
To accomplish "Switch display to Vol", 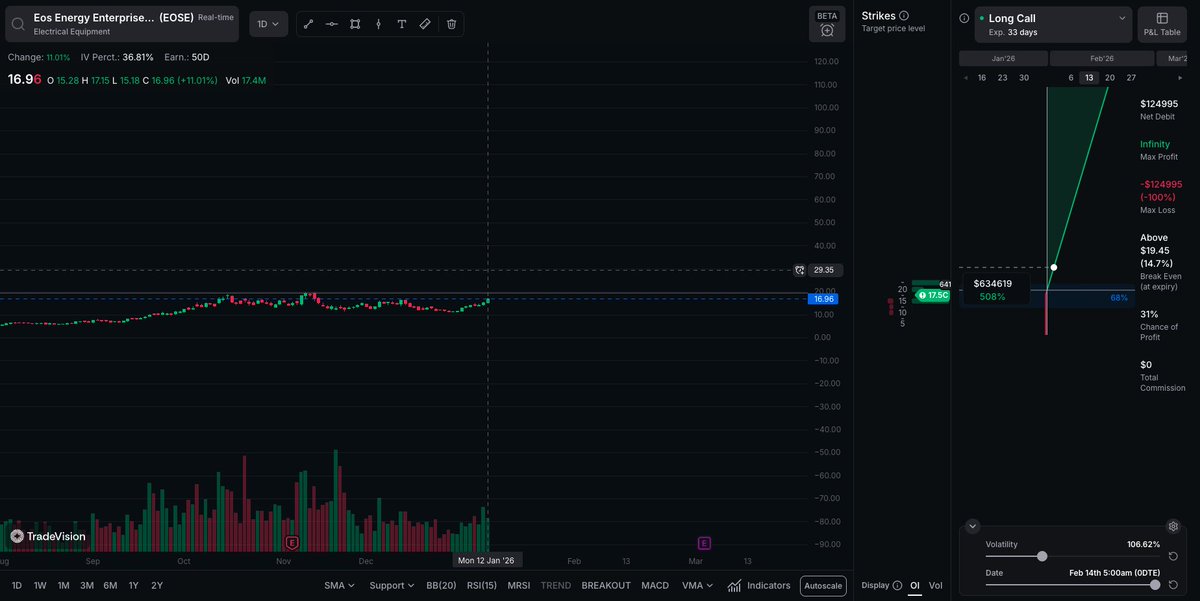I will [x=936, y=586].
